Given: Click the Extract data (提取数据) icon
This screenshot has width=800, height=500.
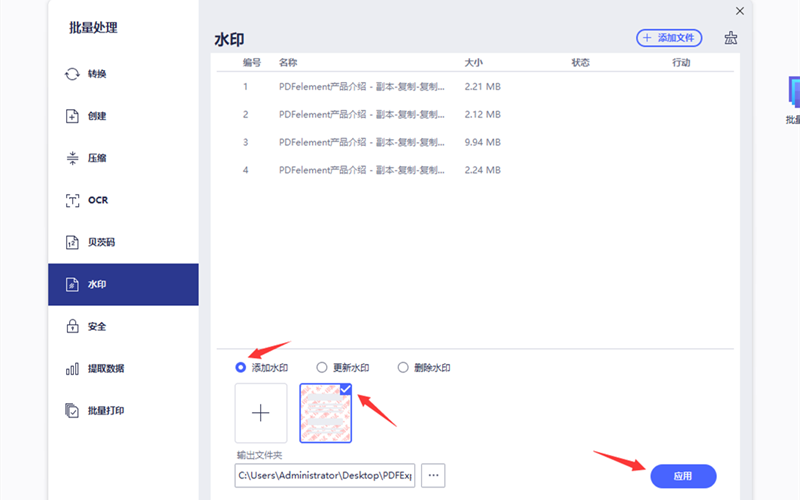Looking at the screenshot, I should [72, 368].
